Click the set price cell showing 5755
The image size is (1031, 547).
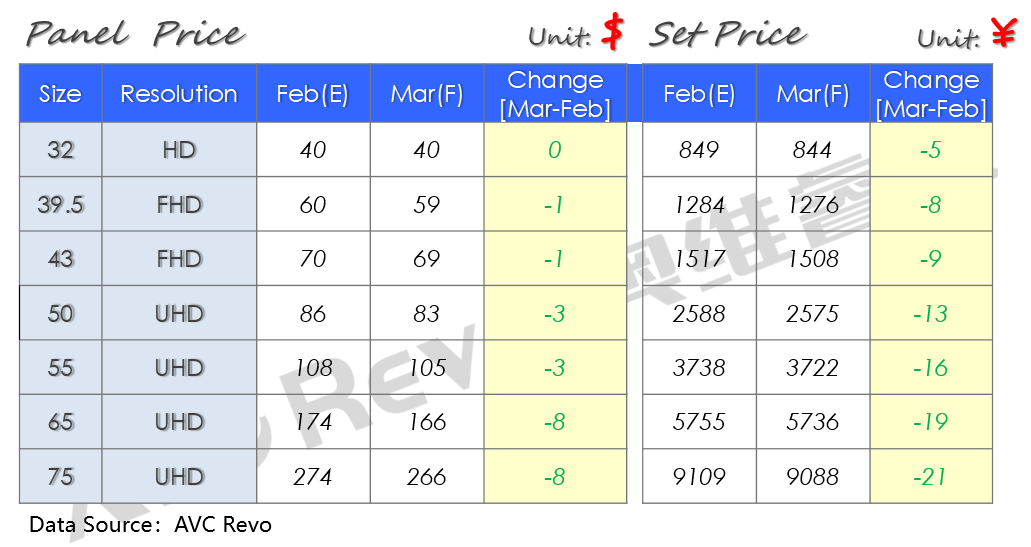coord(699,422)
